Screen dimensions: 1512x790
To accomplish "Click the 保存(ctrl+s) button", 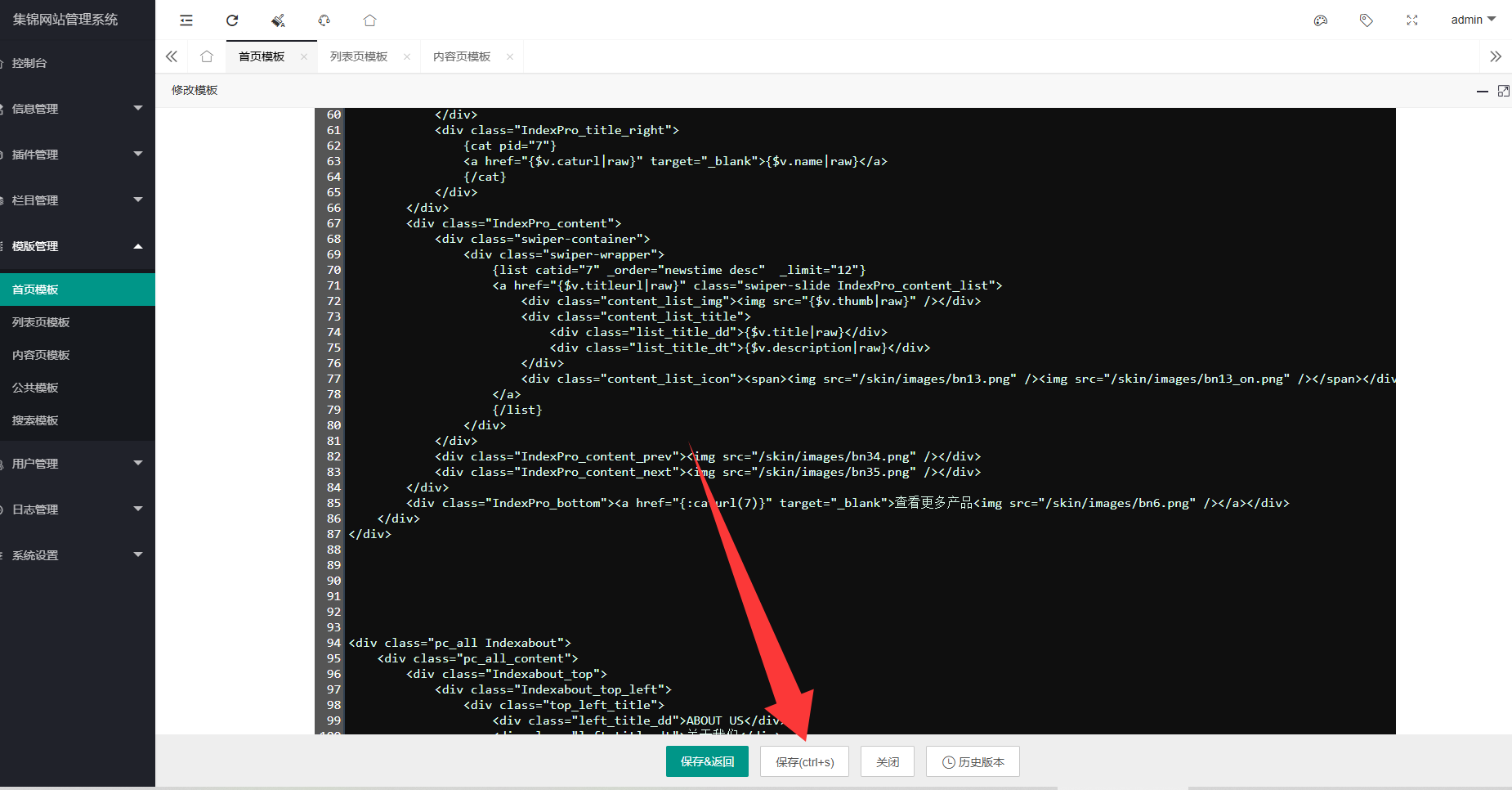I will click(x=804, y=761).
